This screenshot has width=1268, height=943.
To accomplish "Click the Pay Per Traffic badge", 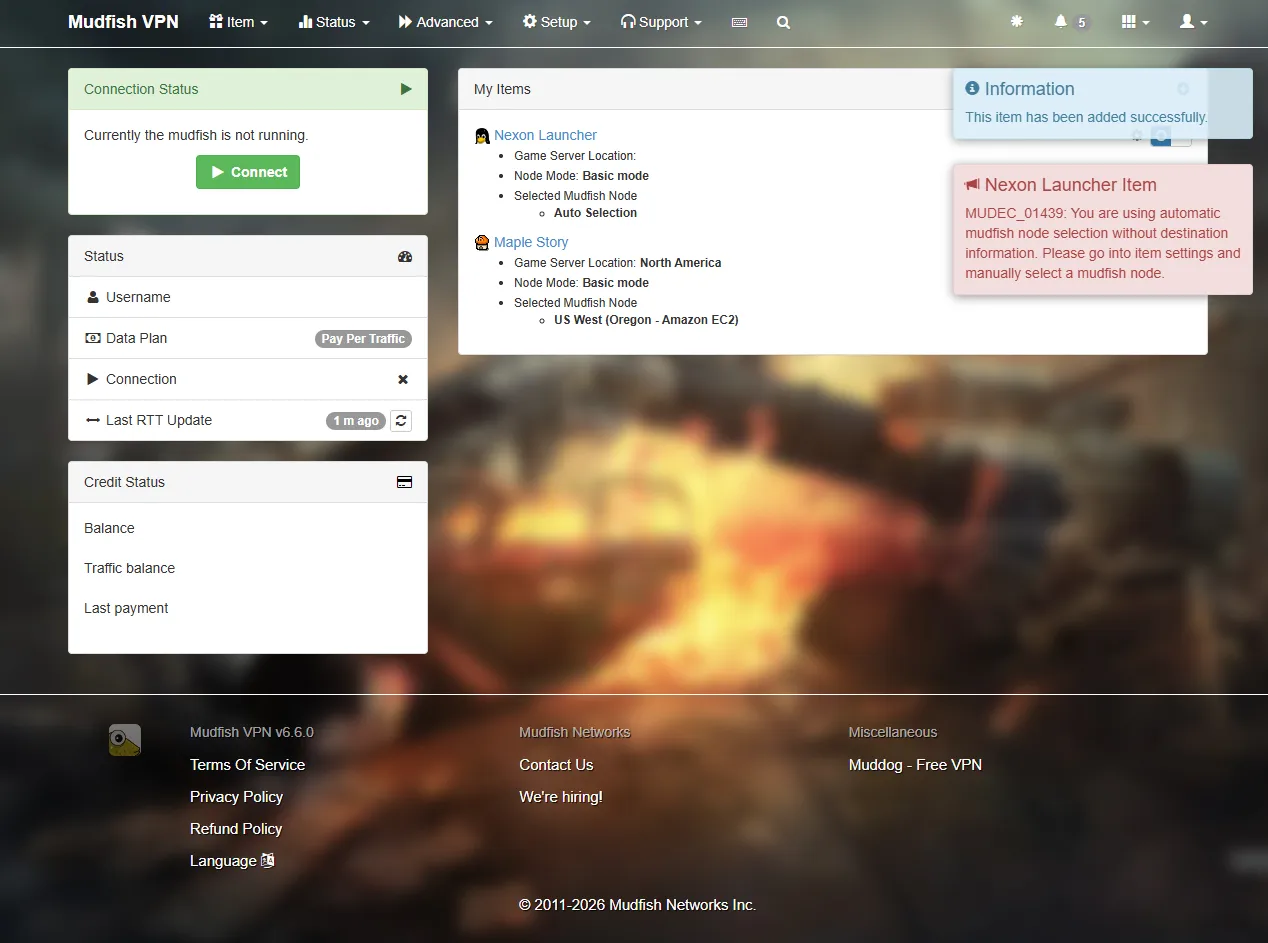I will [x=363, y=339].
